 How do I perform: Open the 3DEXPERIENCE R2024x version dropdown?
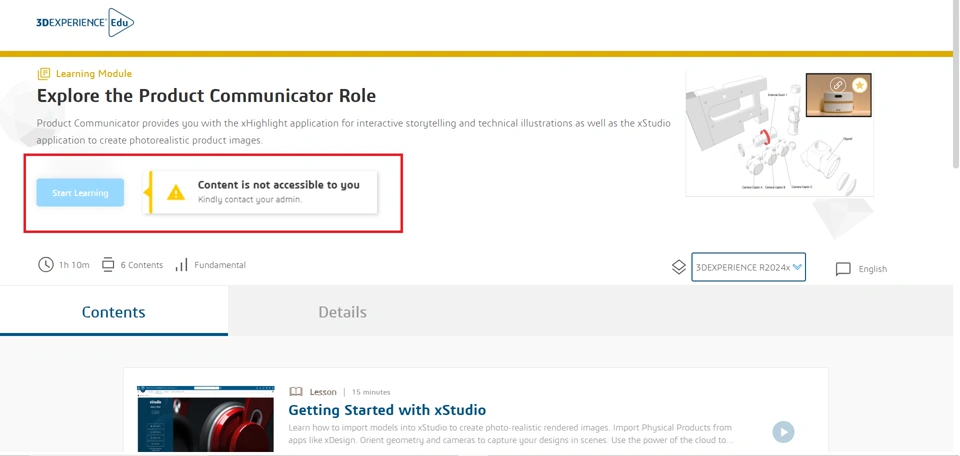[748, 267]
